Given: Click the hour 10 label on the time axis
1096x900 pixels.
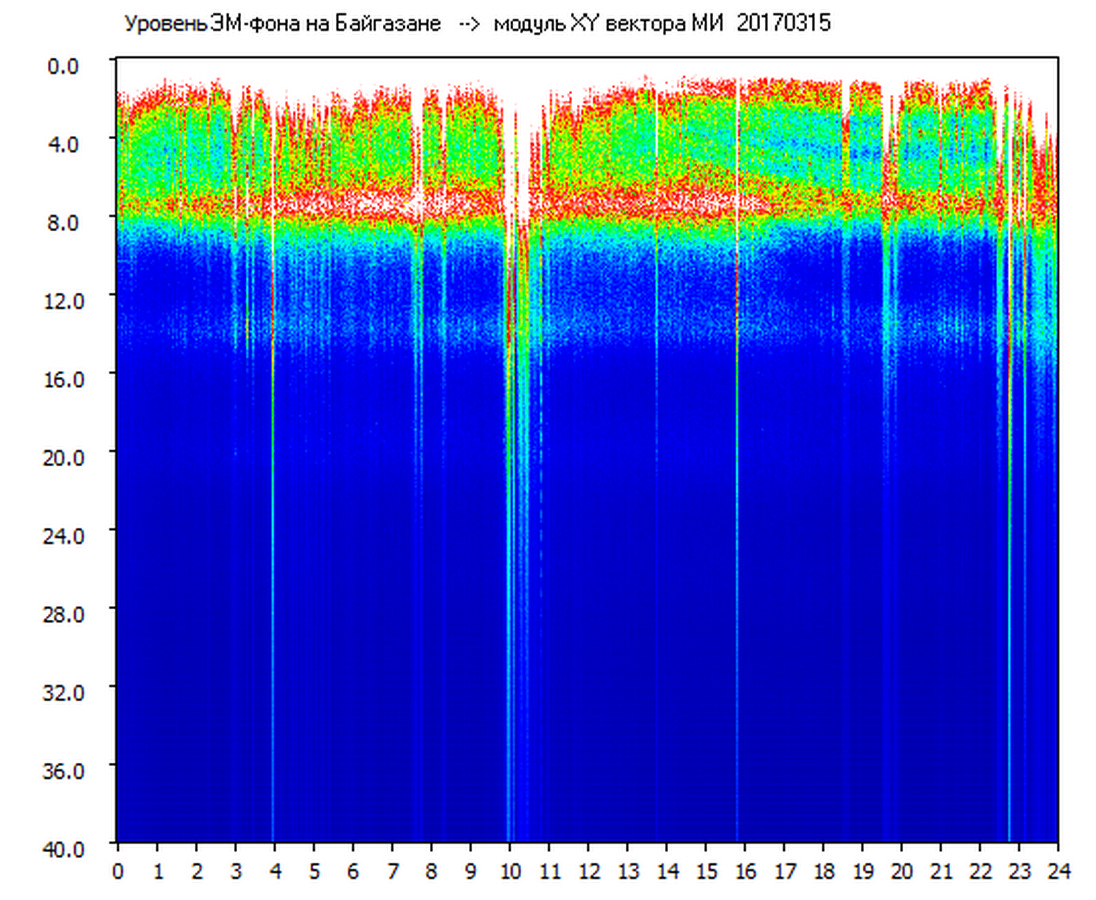Looking at the screenshot, I should coord(510,871).
